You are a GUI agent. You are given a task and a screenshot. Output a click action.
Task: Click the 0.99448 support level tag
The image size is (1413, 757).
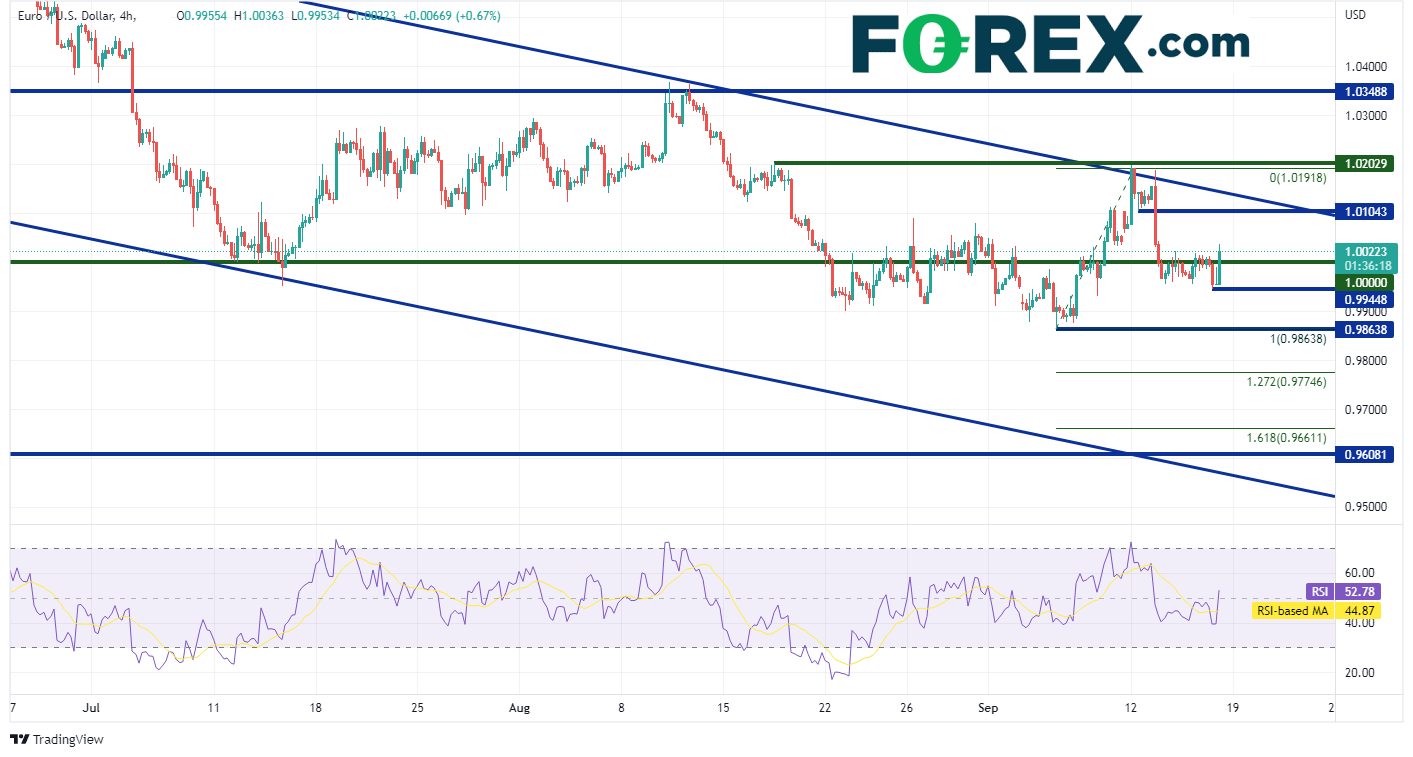[1364, 298]
